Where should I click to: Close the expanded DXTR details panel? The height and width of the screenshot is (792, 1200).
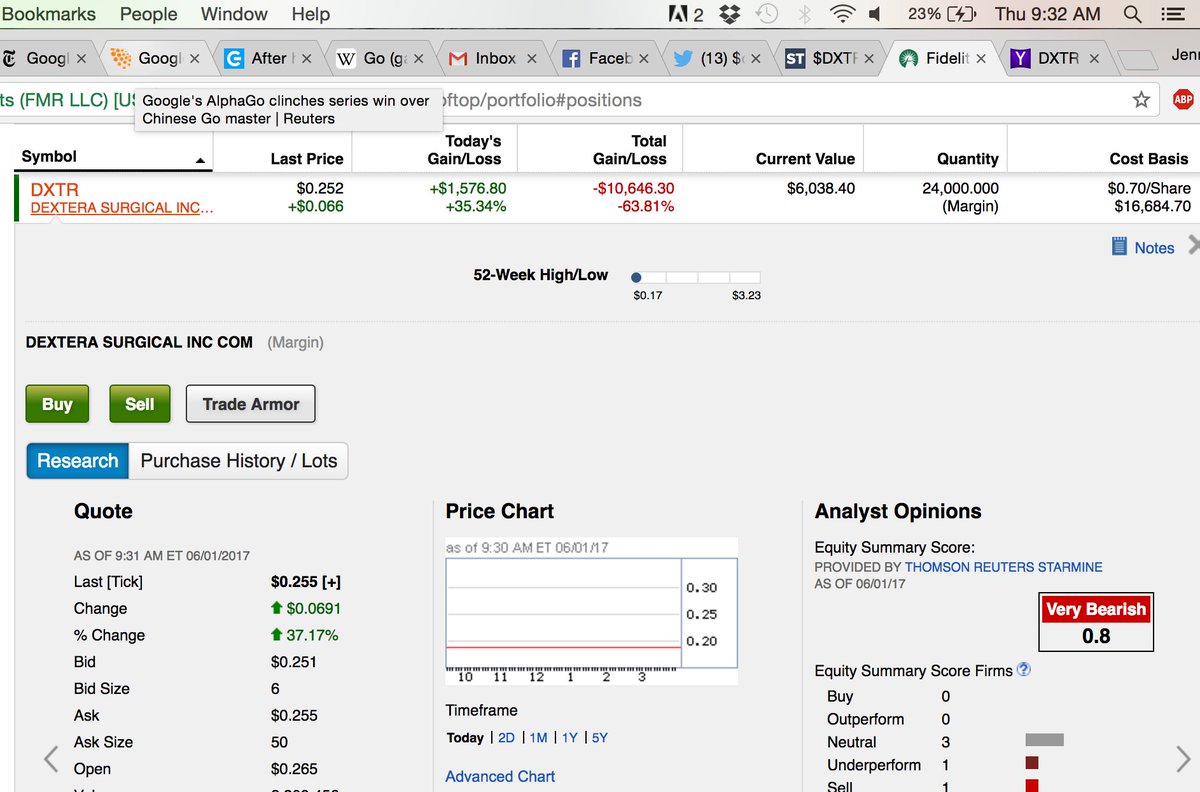coord(1192,245)
